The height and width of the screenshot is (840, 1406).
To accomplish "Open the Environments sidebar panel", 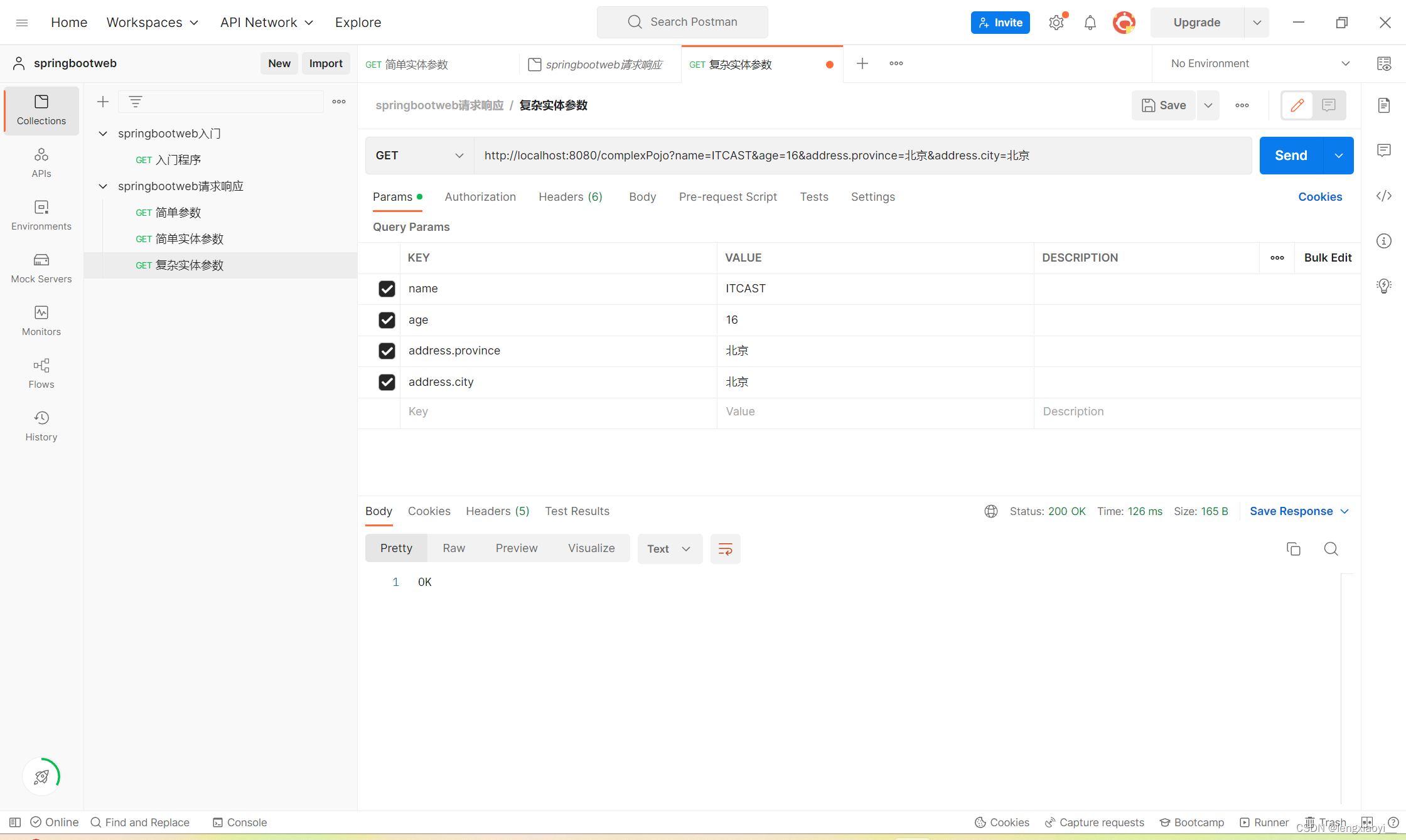I will point(41,215).
